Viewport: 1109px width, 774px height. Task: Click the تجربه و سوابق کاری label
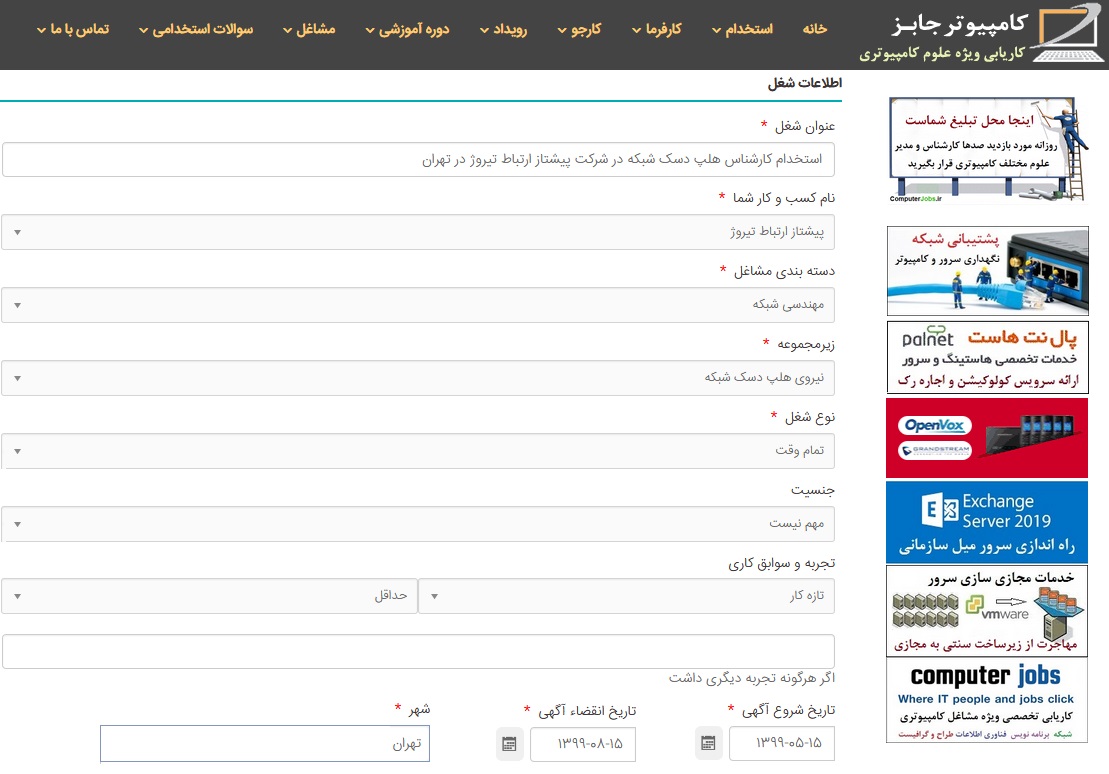point(782,563)
